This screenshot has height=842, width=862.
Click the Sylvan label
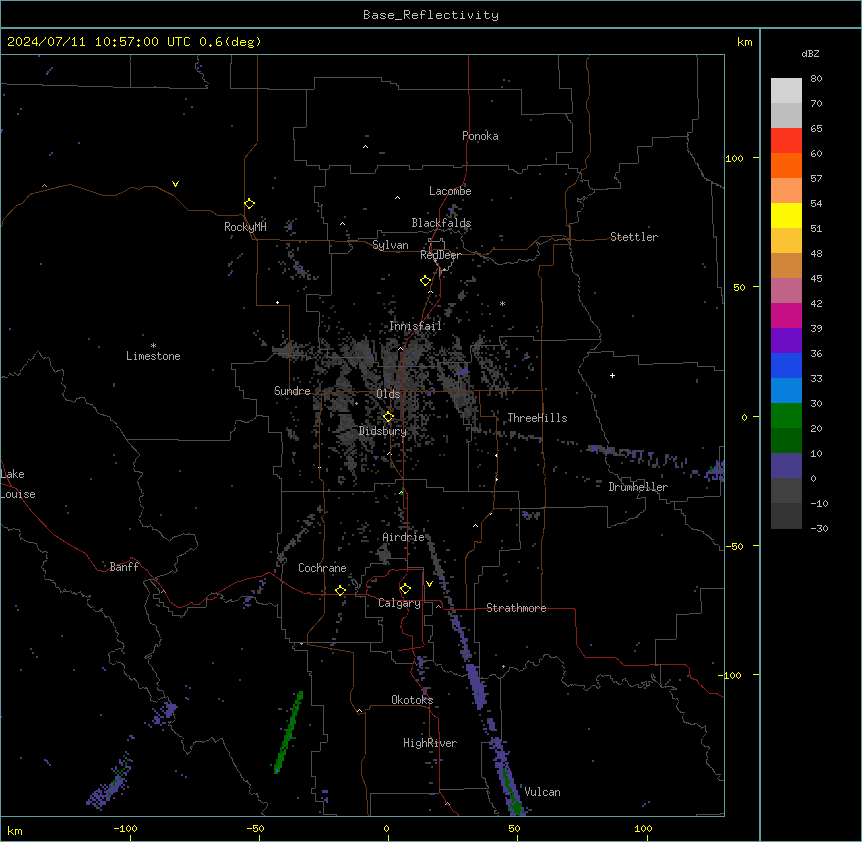coord(390,245)
